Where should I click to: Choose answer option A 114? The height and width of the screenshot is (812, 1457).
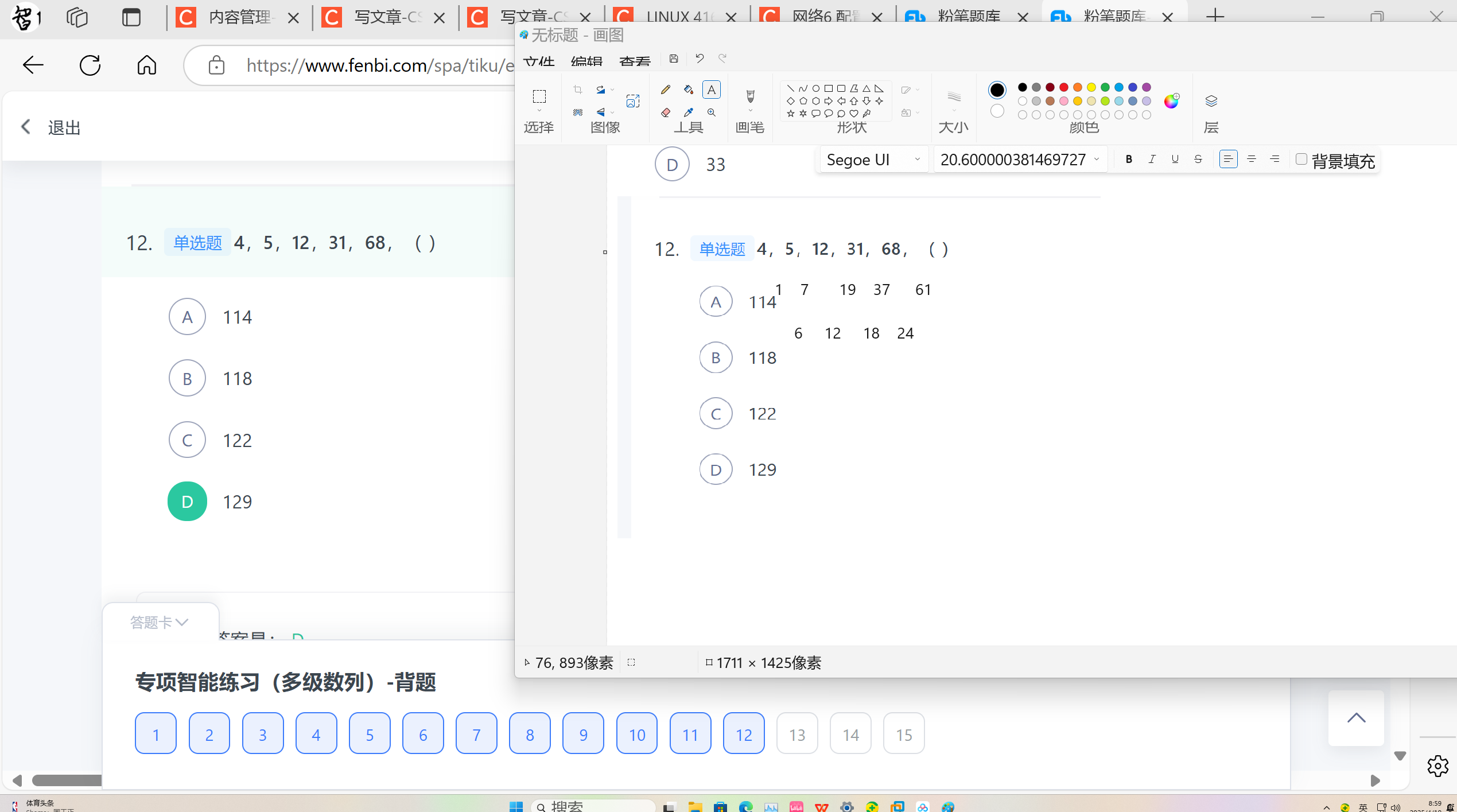pos(187,317)
